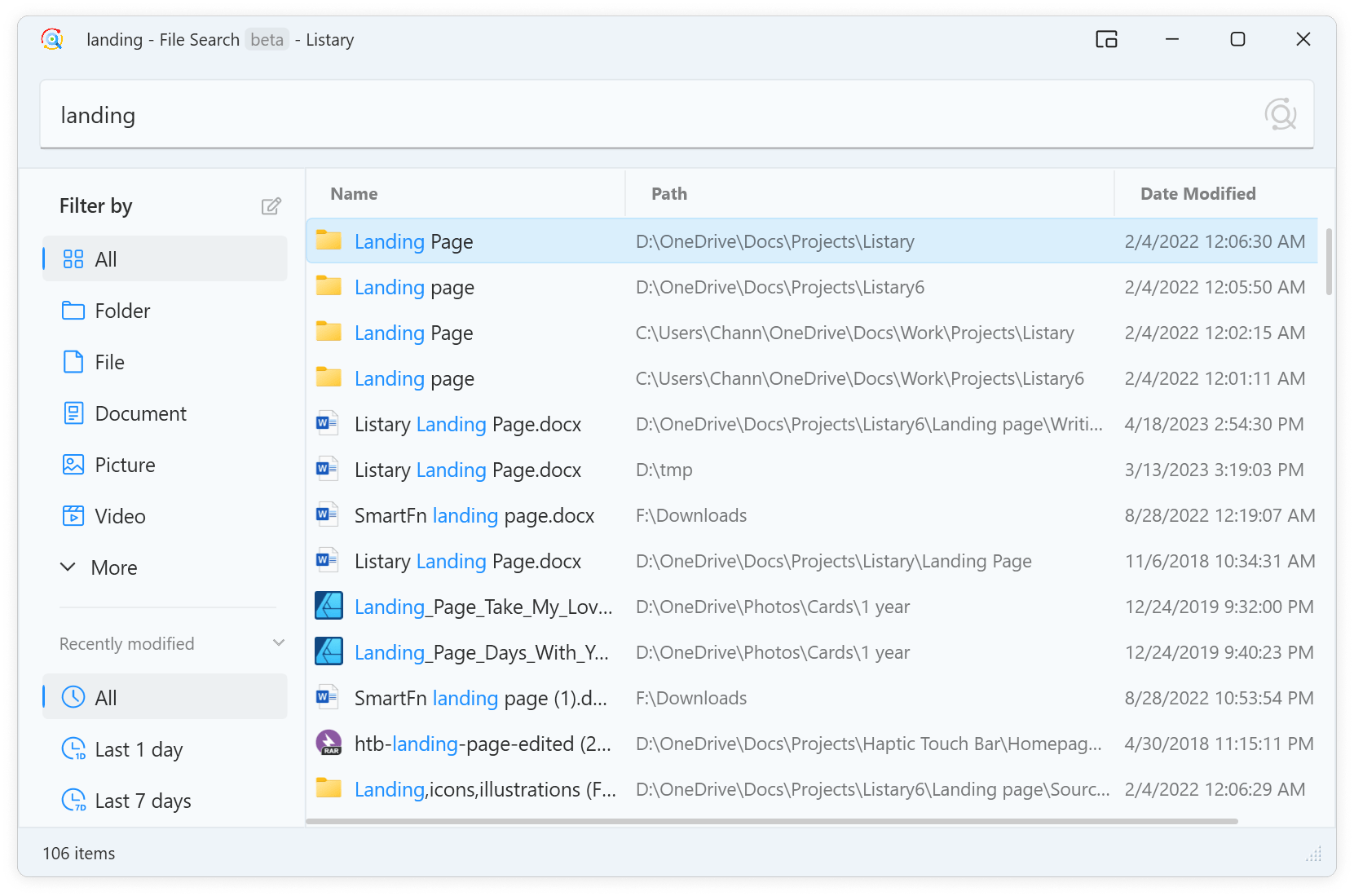Sort by the Name column header
This screenshot has width=1354, height=896.
[465, 193]
